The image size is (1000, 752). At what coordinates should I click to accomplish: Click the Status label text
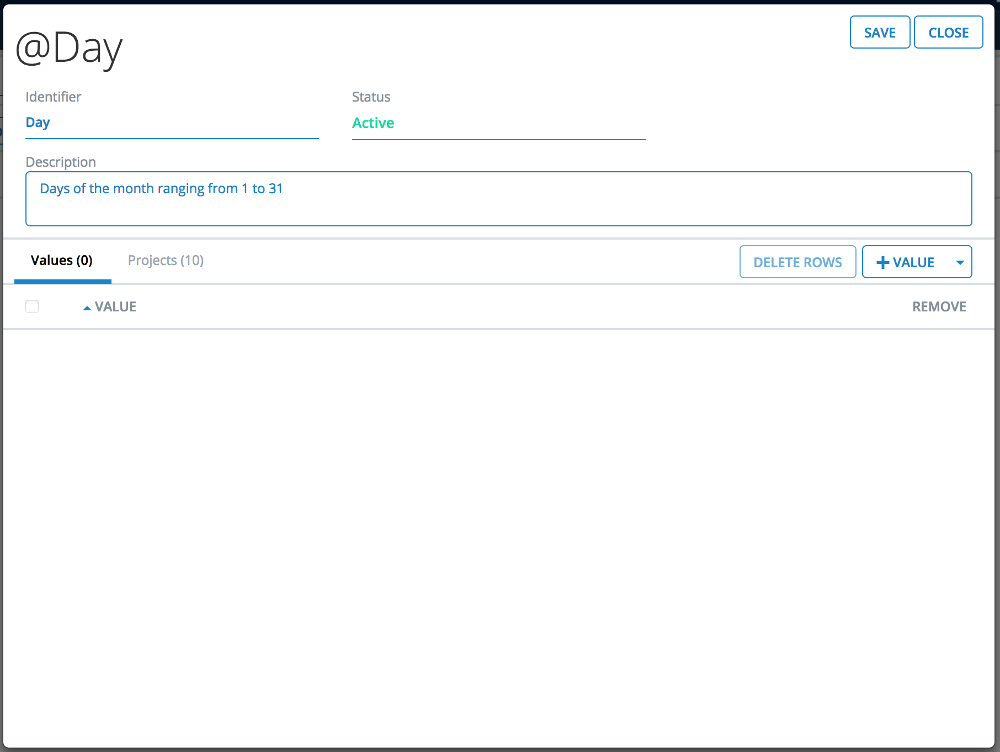pyautogui.click(x=371, y=97)
